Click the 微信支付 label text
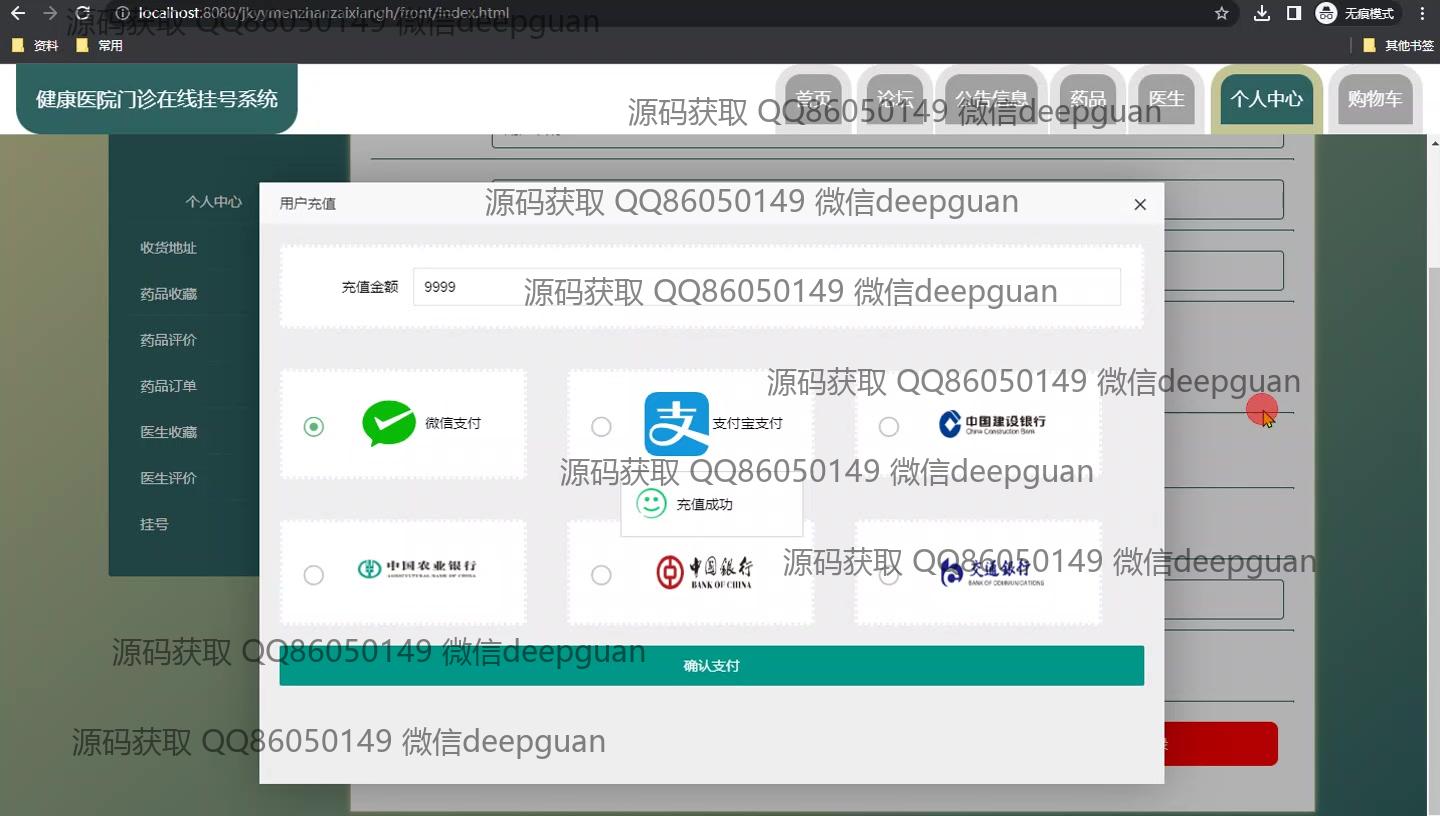 (x=453, y=424)
